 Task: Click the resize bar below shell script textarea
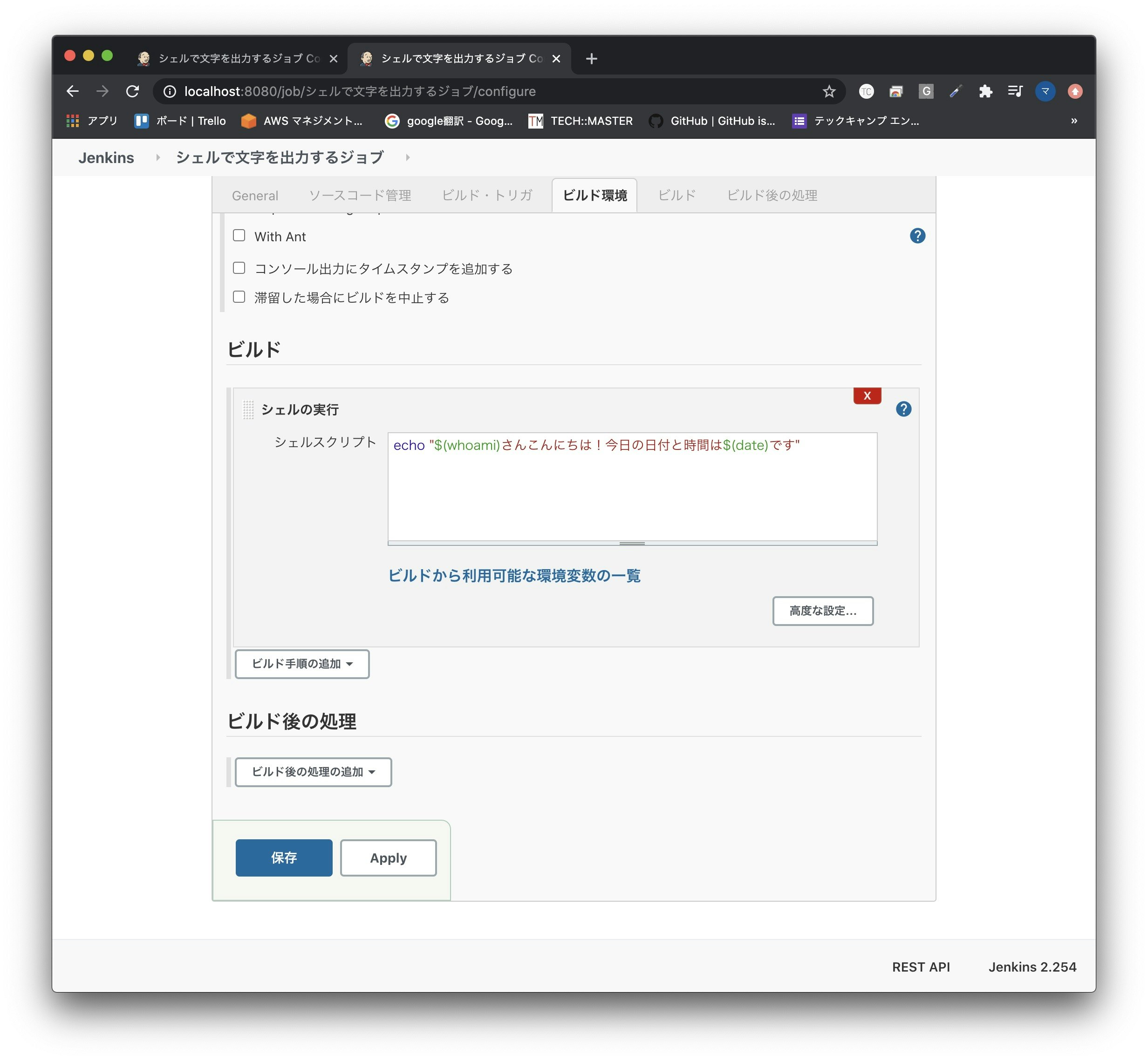[632, 543]
